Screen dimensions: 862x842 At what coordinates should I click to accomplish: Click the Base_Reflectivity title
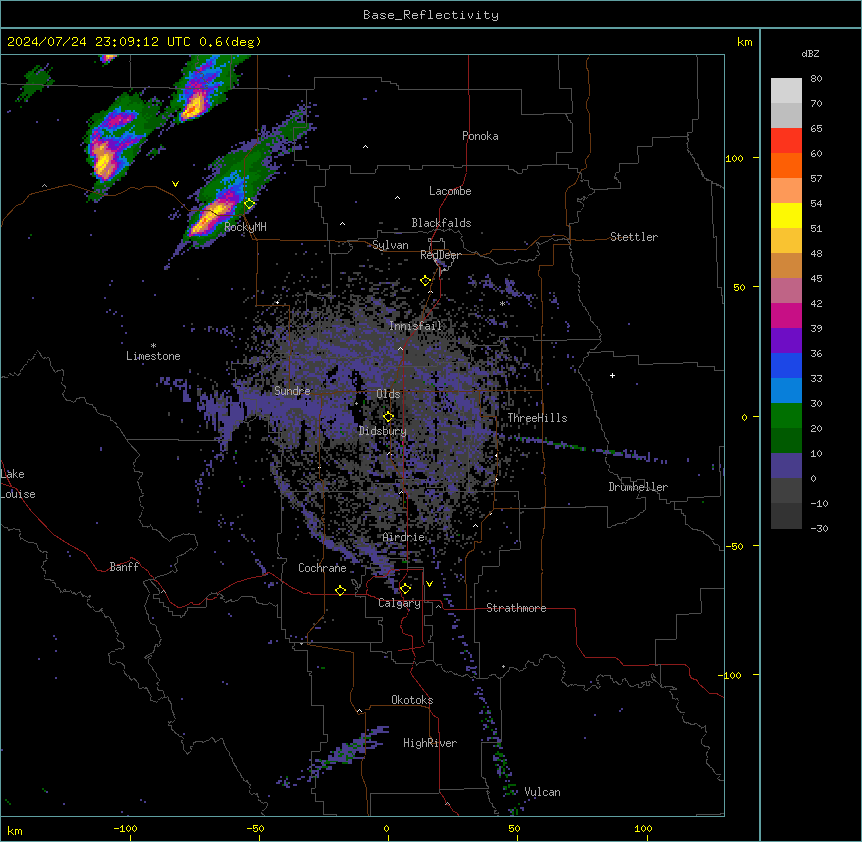[431, 15]
